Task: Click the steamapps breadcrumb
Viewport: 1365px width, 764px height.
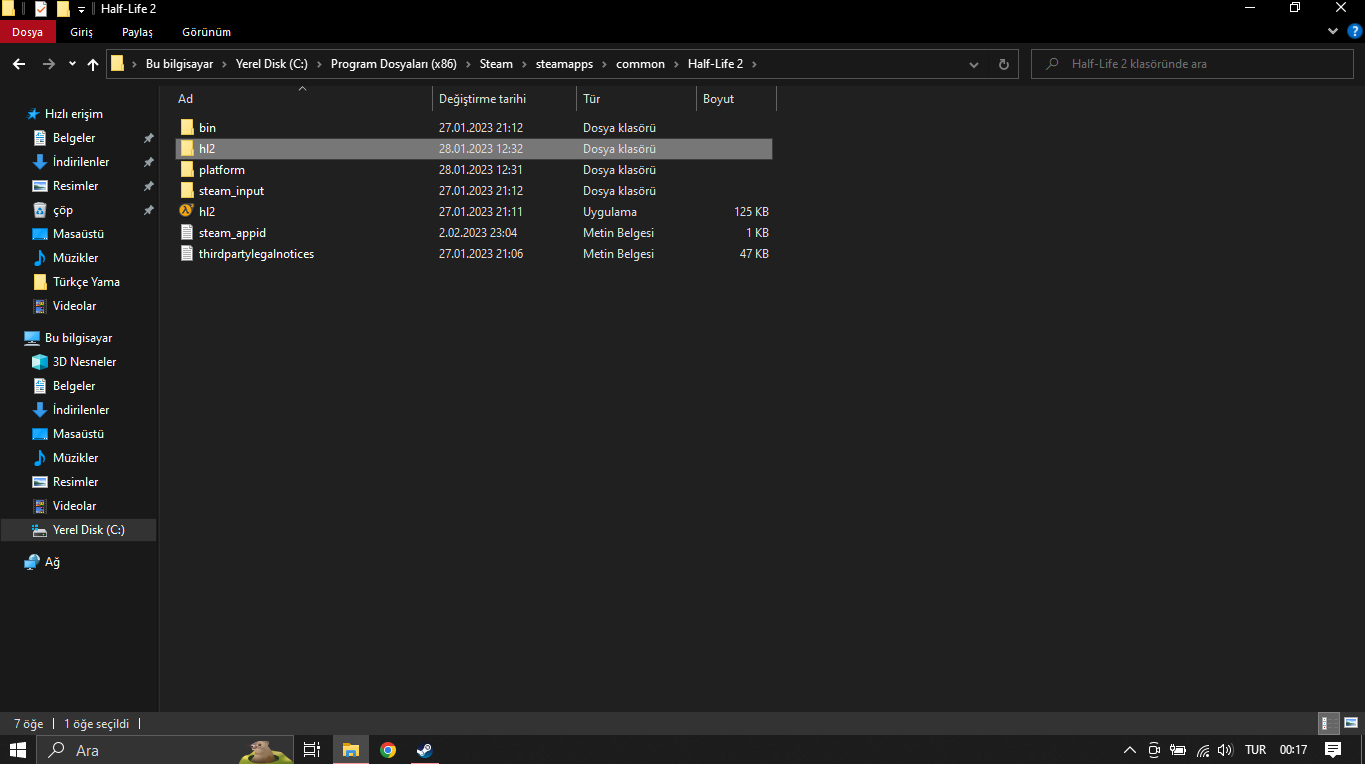Action: (563, 64)
